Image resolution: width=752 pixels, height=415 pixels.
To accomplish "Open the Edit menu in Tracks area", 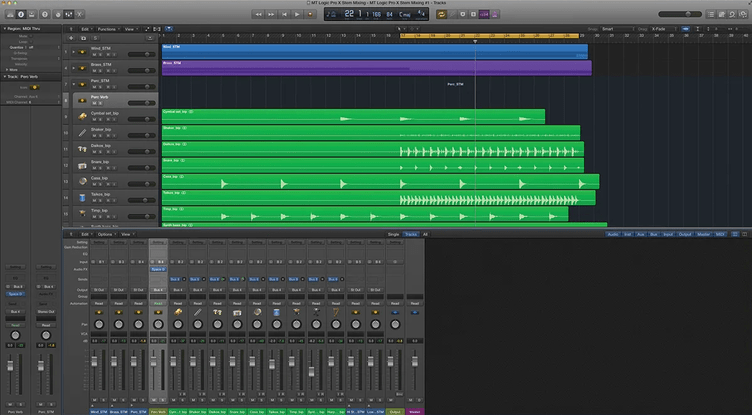I will (86, 29).
